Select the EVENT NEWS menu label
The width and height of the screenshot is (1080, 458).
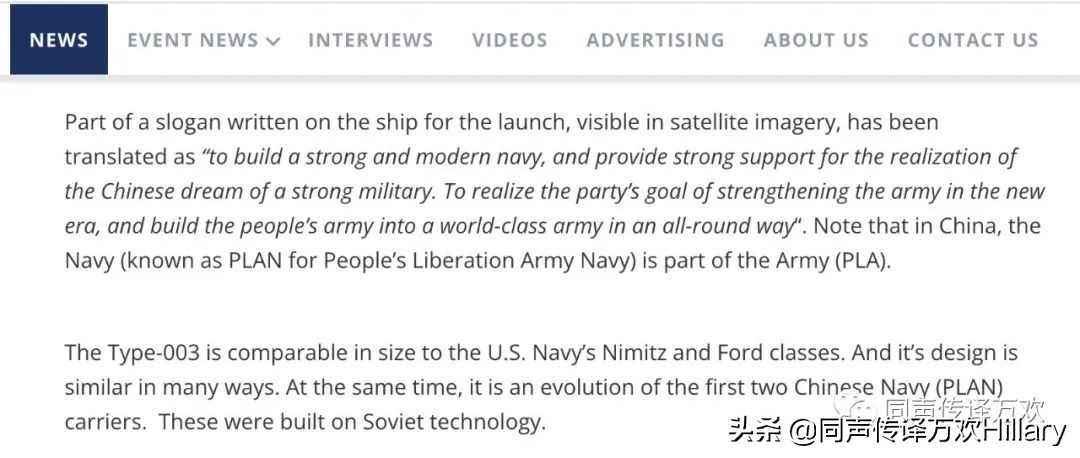coord(193,40)
